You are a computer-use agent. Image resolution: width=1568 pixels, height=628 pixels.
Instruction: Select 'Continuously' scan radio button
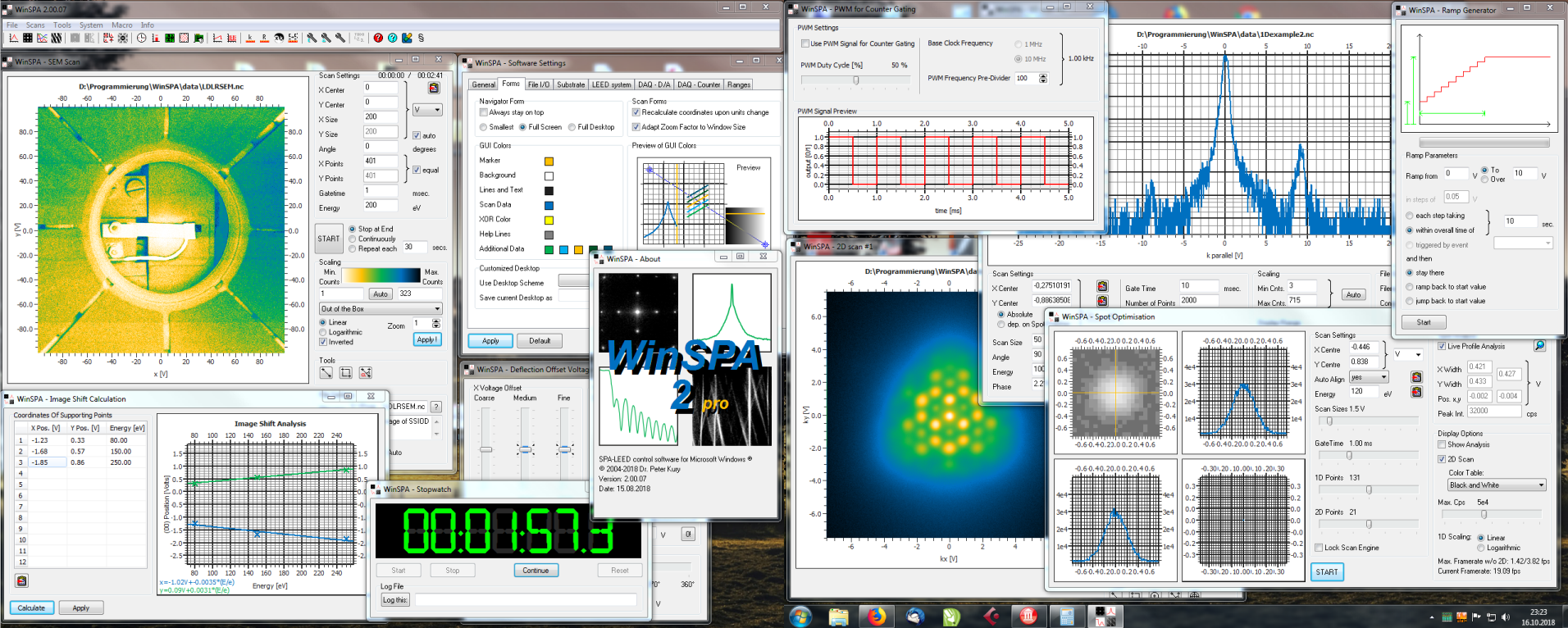pos(353,239)
